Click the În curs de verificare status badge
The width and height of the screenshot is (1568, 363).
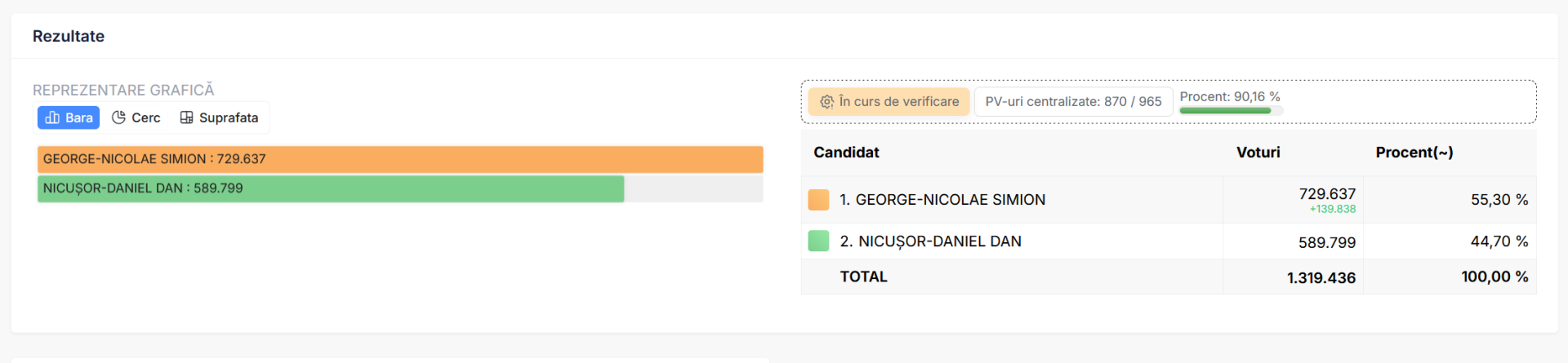(889, 102)
